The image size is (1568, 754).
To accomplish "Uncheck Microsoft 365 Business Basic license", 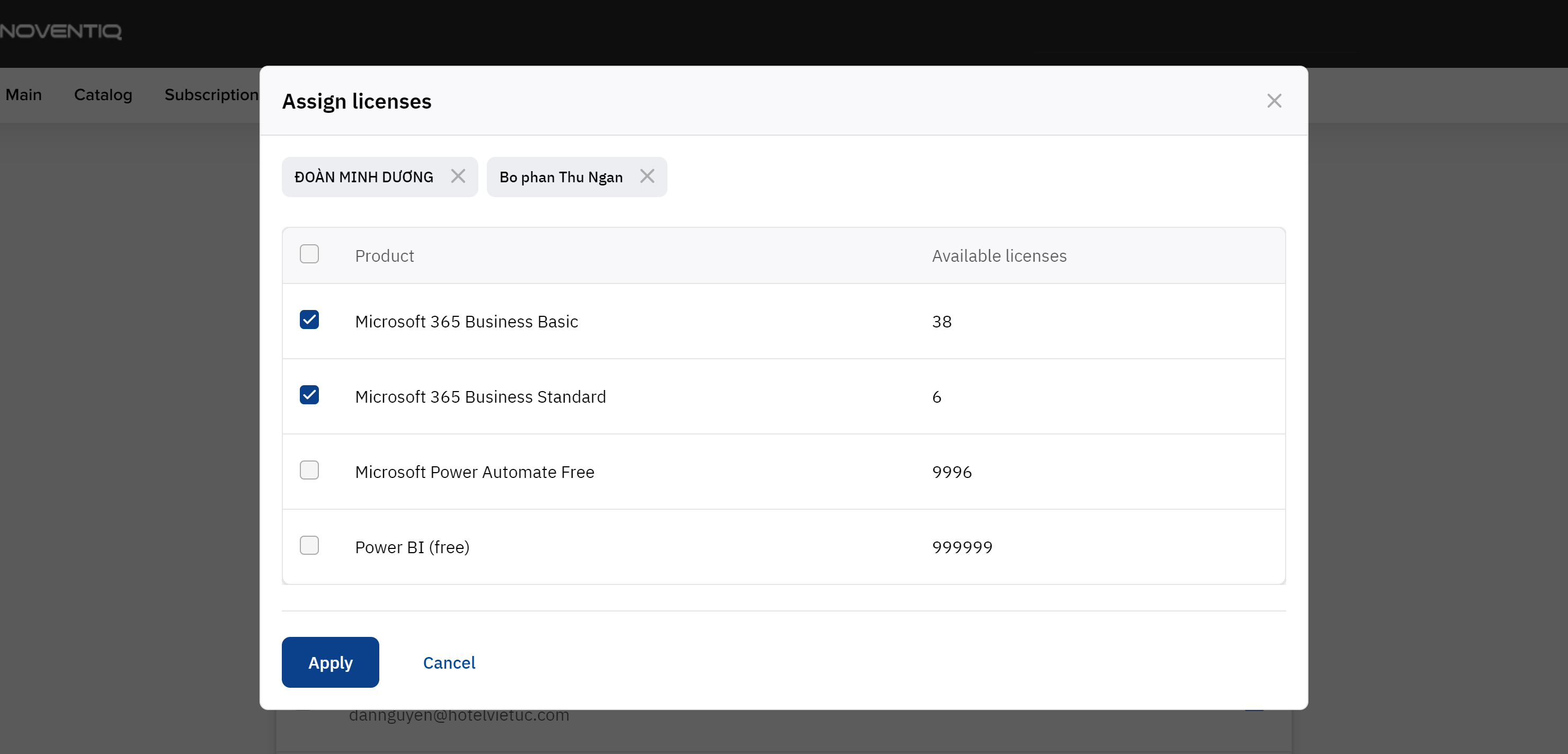I will click(x=309, y=320).
